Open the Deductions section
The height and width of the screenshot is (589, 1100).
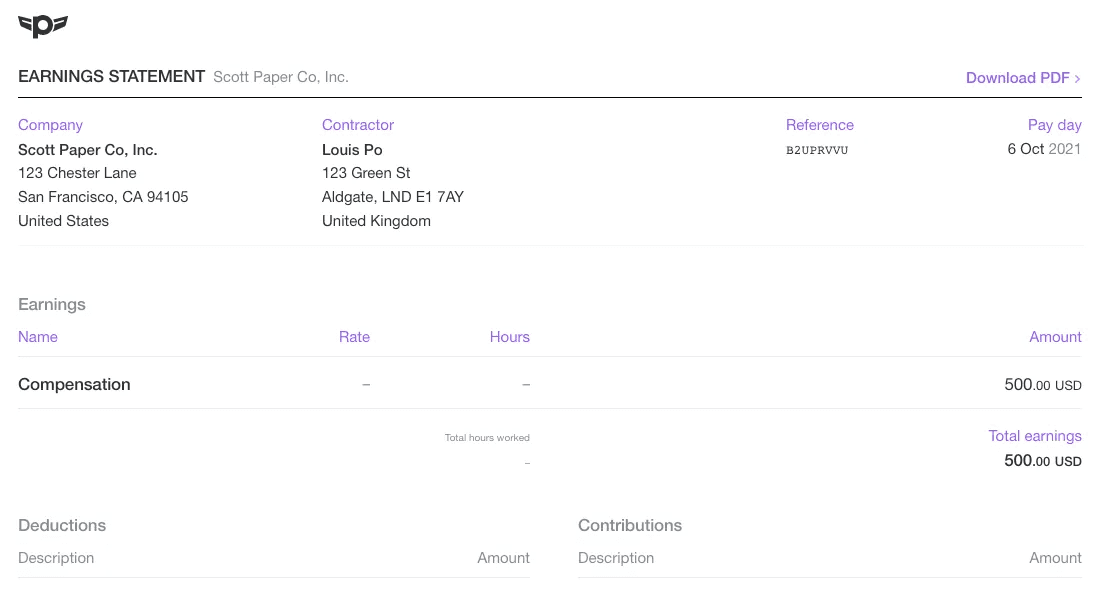coord(62,525)
